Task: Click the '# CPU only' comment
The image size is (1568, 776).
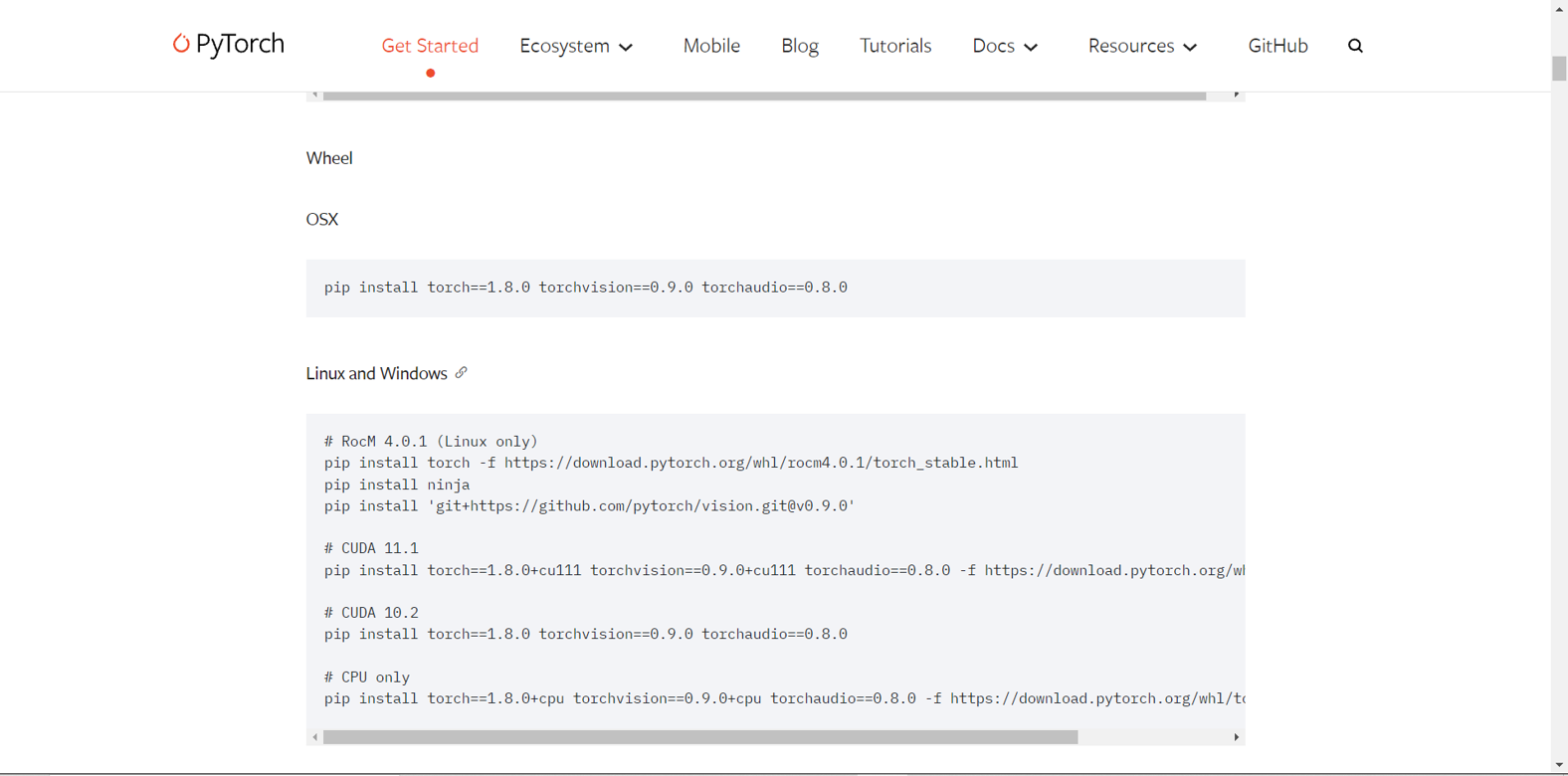Action: 367,678
